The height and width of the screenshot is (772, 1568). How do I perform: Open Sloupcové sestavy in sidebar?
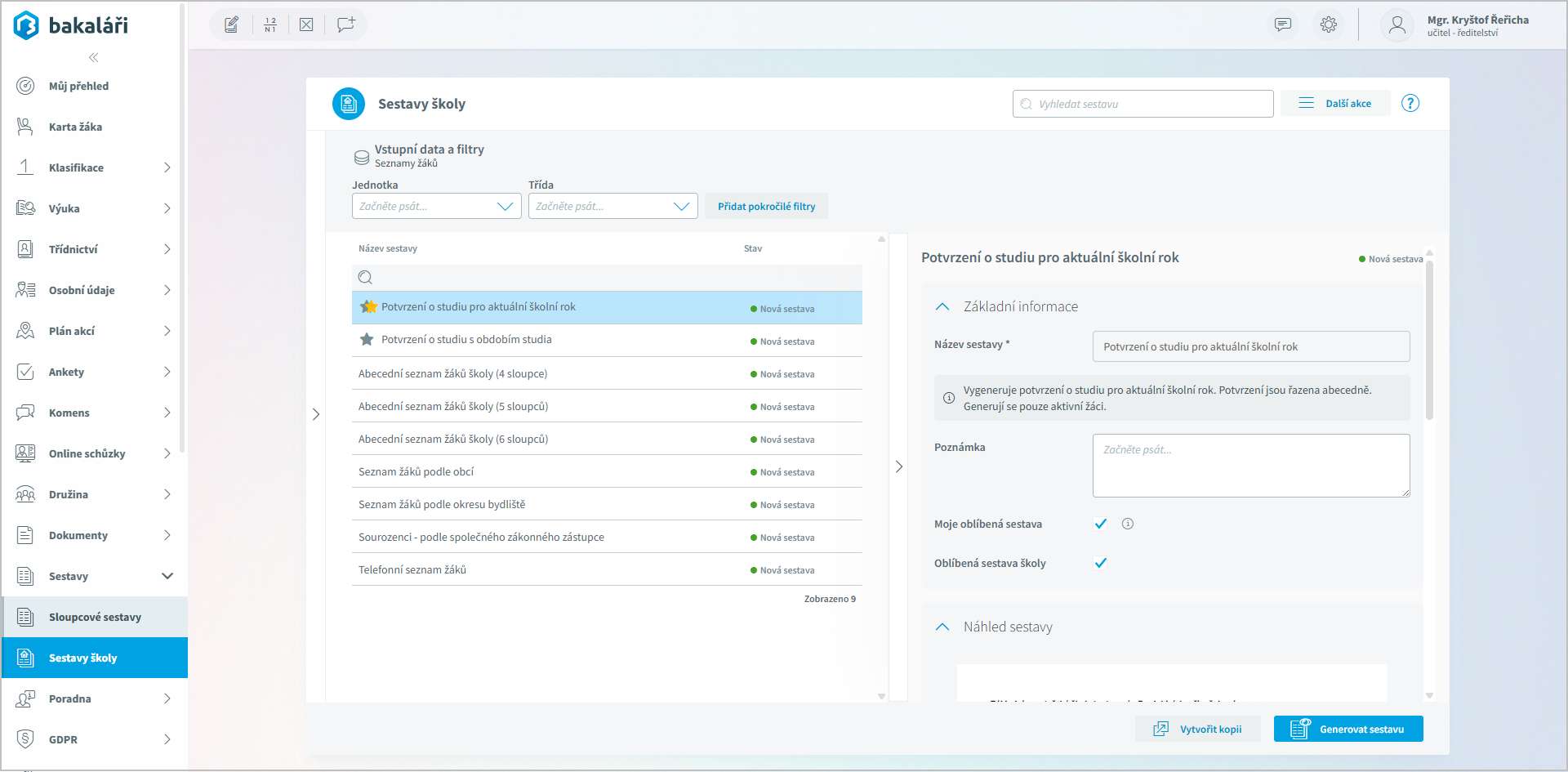[x=95, y=617]
